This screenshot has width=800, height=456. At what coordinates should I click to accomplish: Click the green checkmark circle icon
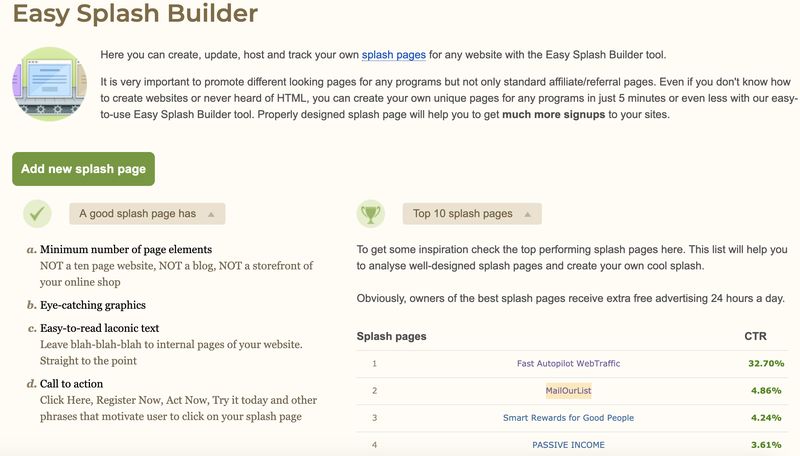click(x=38, y=213)
